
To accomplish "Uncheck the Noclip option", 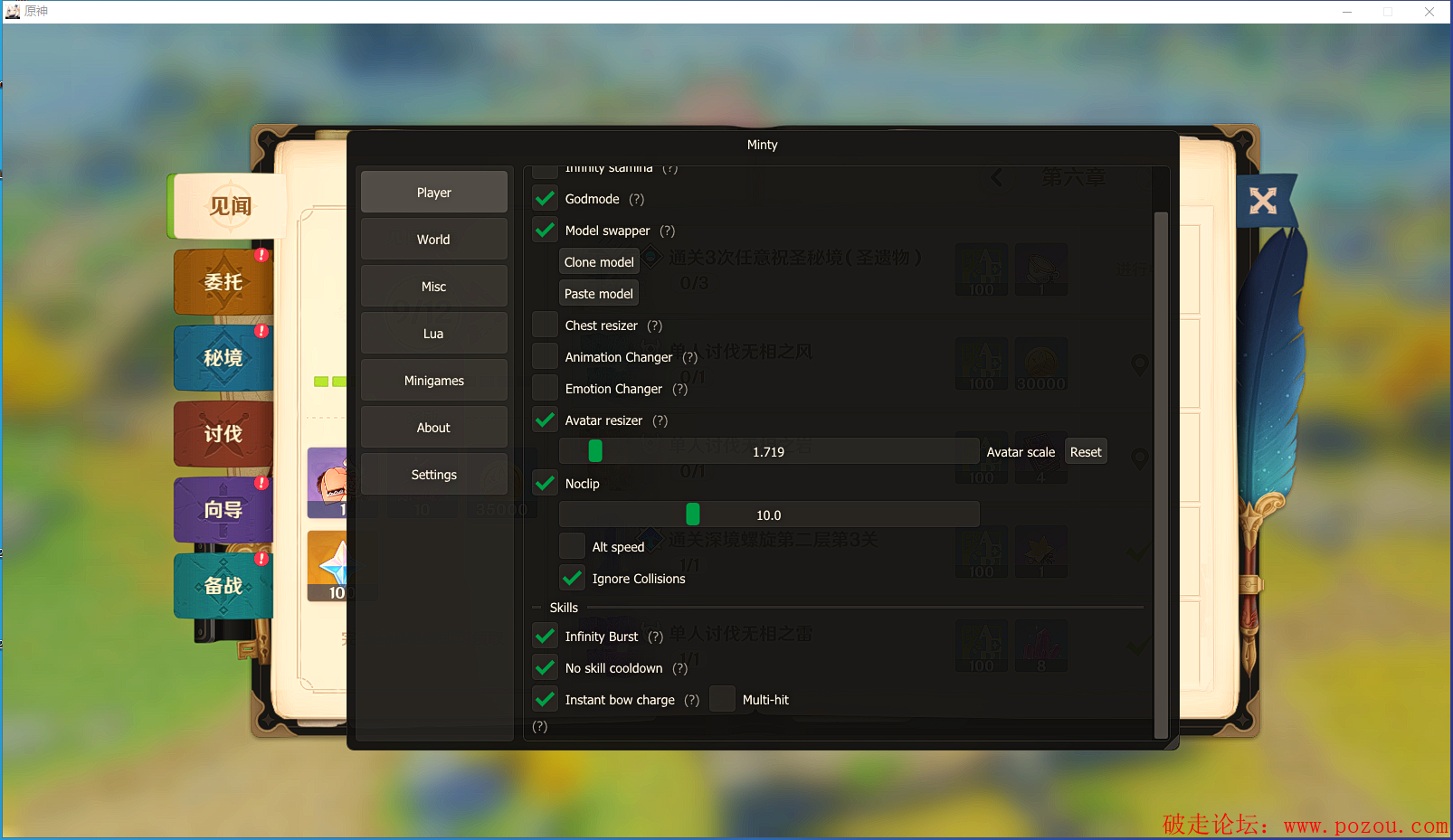I will (x=546, y=484).
